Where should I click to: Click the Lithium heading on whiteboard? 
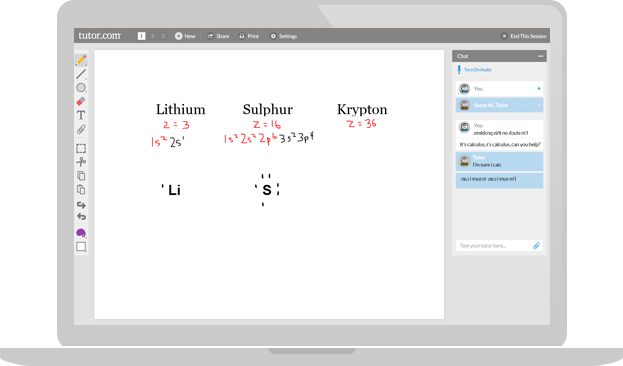[x=180, y=109]
